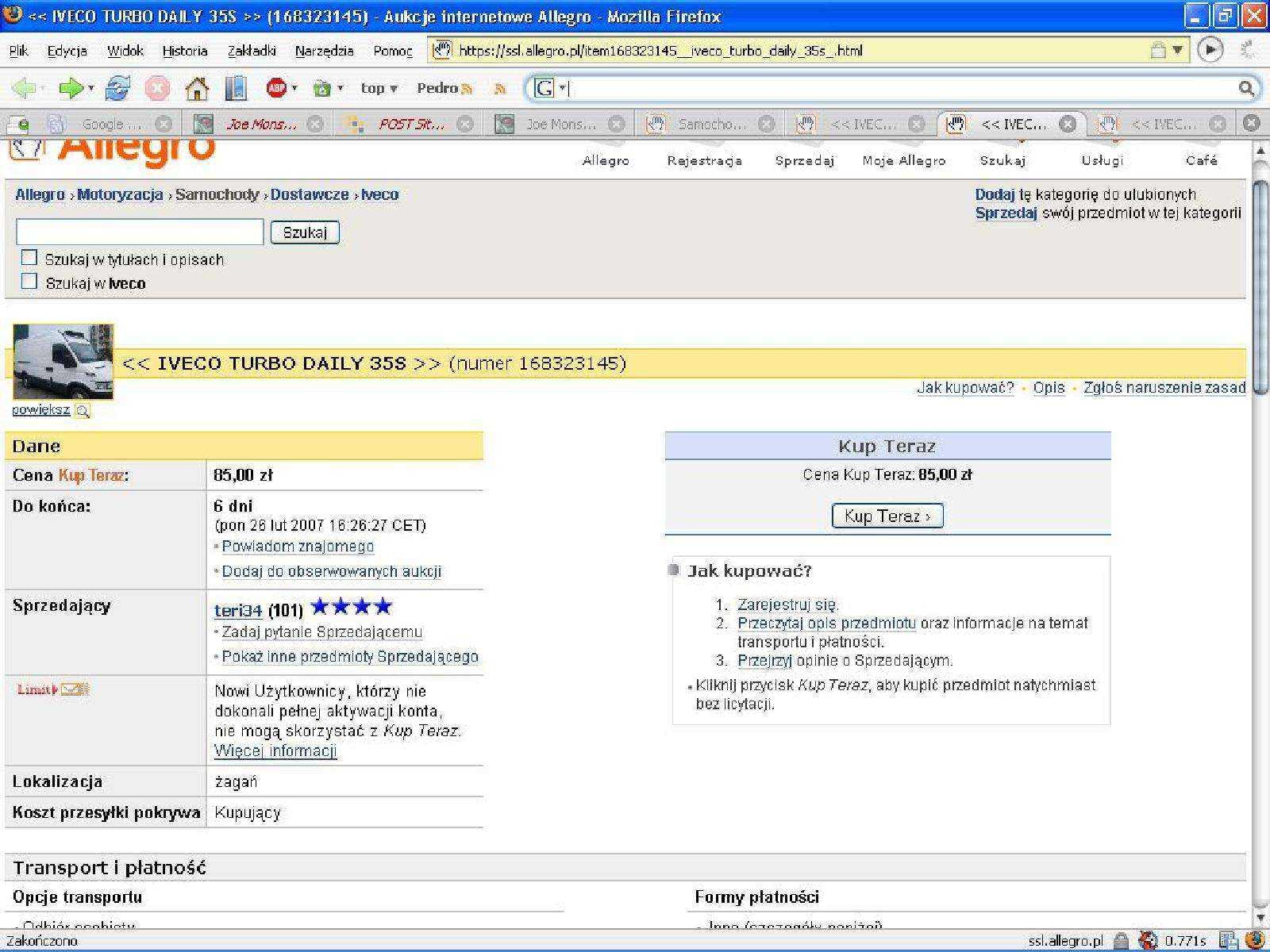
Task: Click the Kup Teraz button
Action: tap(887, 516)
